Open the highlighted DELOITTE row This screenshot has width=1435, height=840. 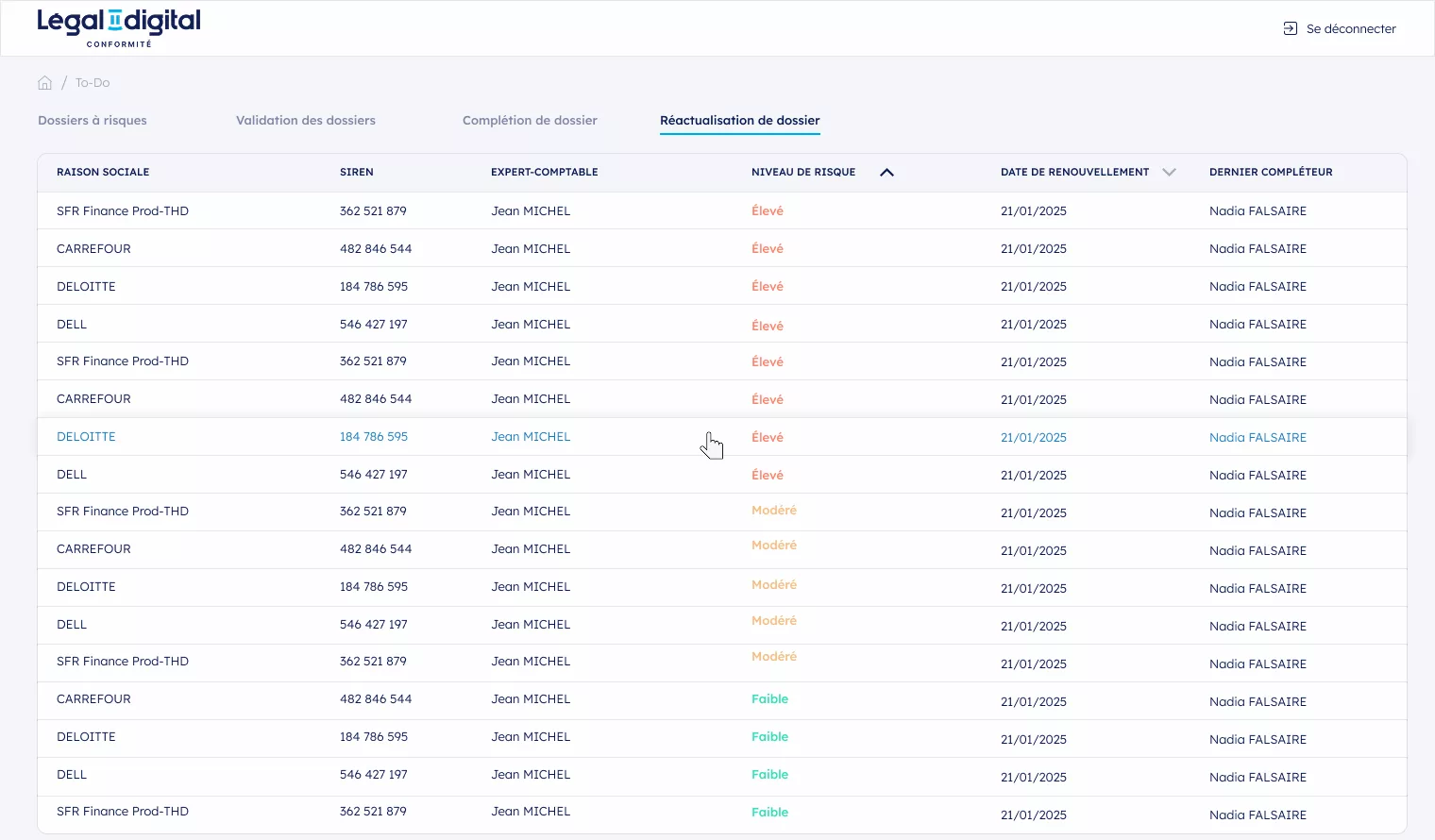click(x=86, y=437)
